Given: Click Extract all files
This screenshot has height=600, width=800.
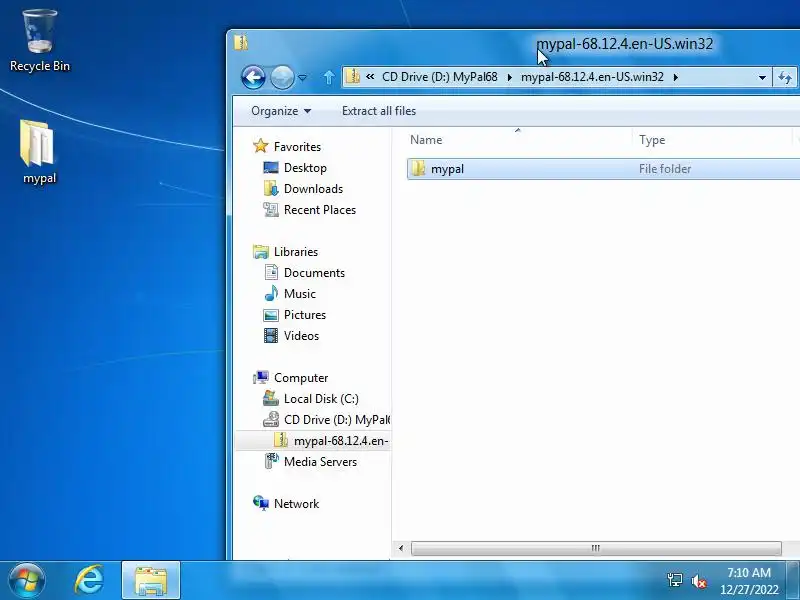Looking at the screenshot, I should 379,111.
